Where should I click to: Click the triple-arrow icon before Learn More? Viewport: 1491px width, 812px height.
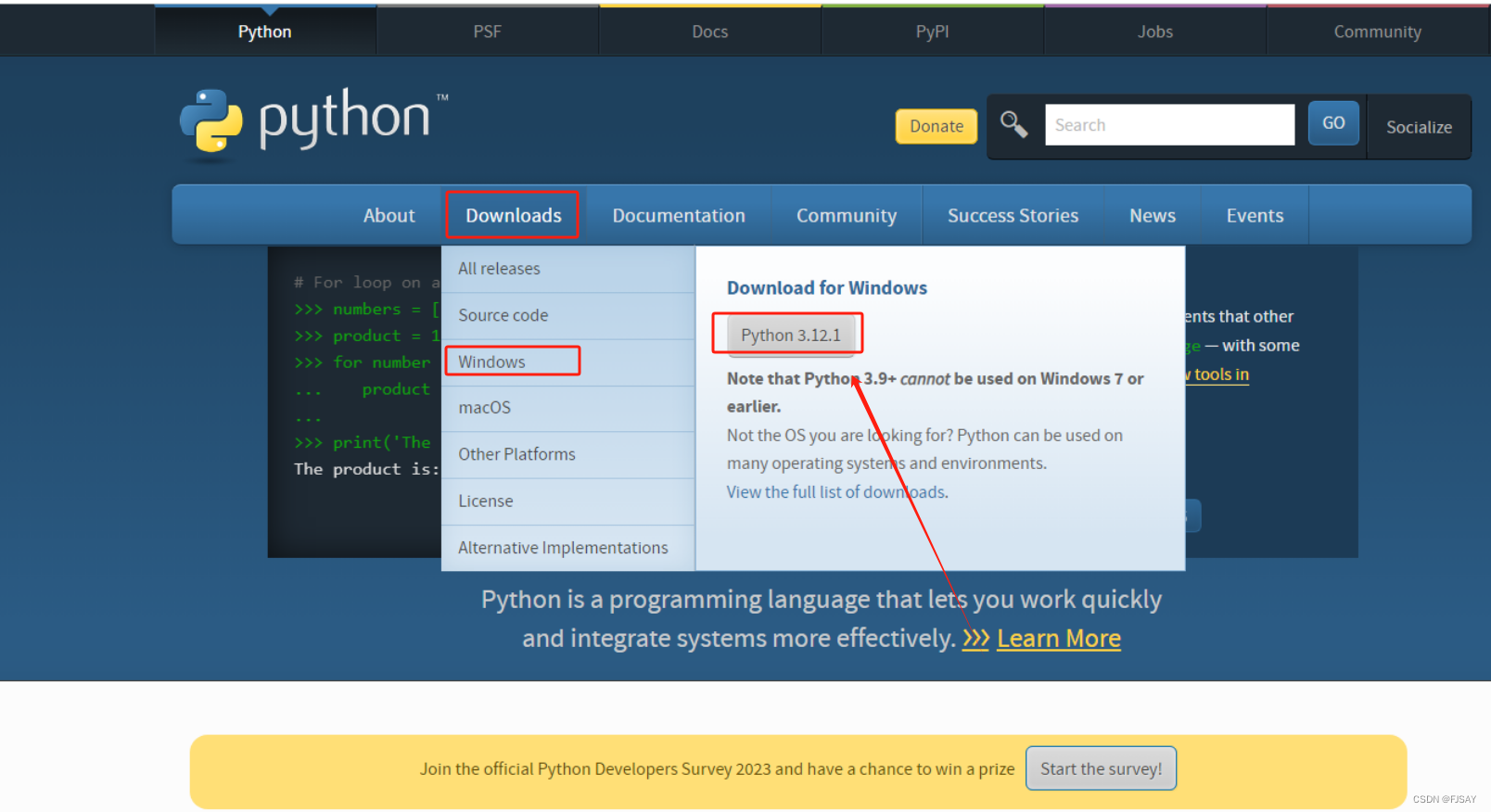point(975,639)
